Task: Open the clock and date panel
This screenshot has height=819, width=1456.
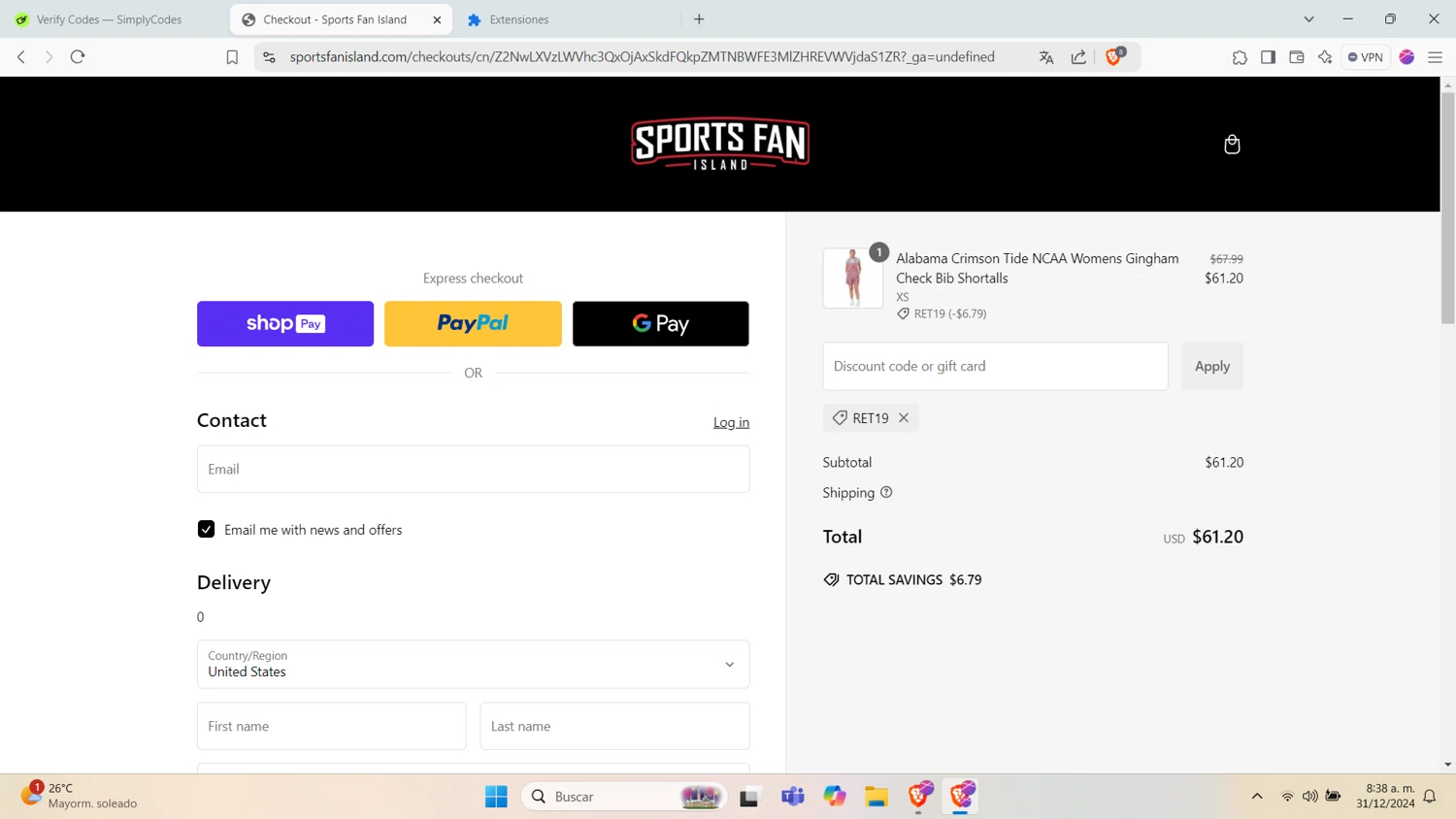Action: 1385,796
